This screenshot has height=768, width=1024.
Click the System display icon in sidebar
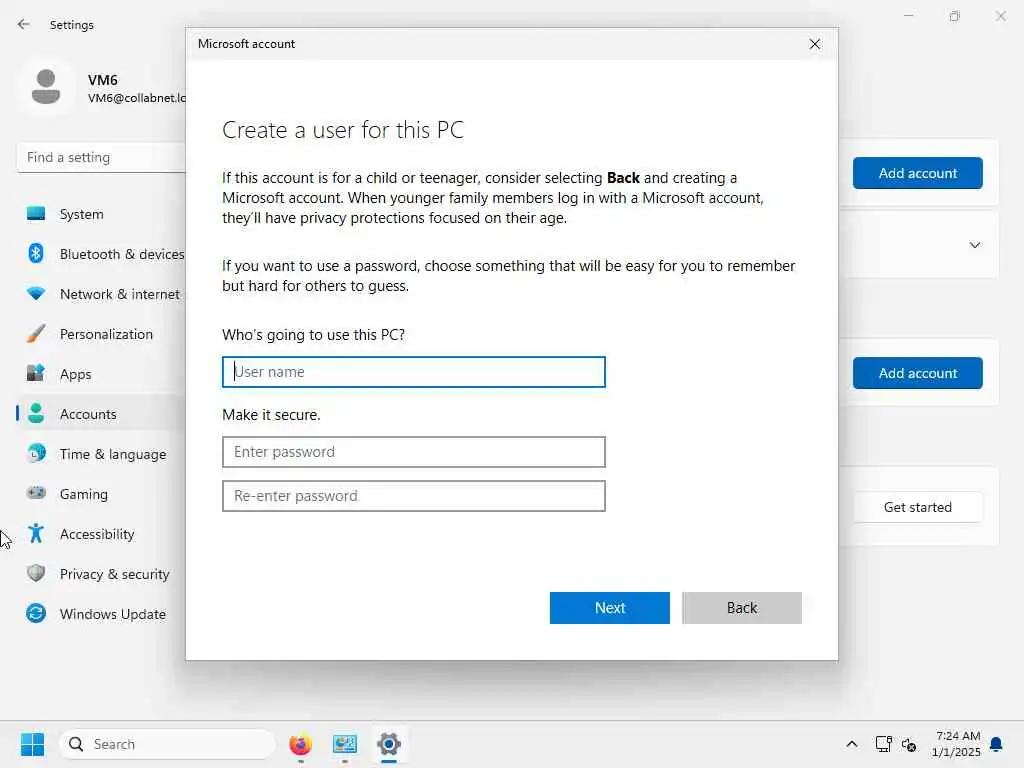(x=36, y=214)
